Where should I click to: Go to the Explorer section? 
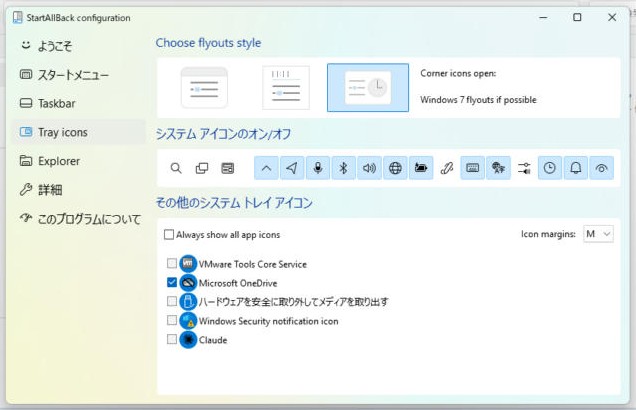(78, 161)
